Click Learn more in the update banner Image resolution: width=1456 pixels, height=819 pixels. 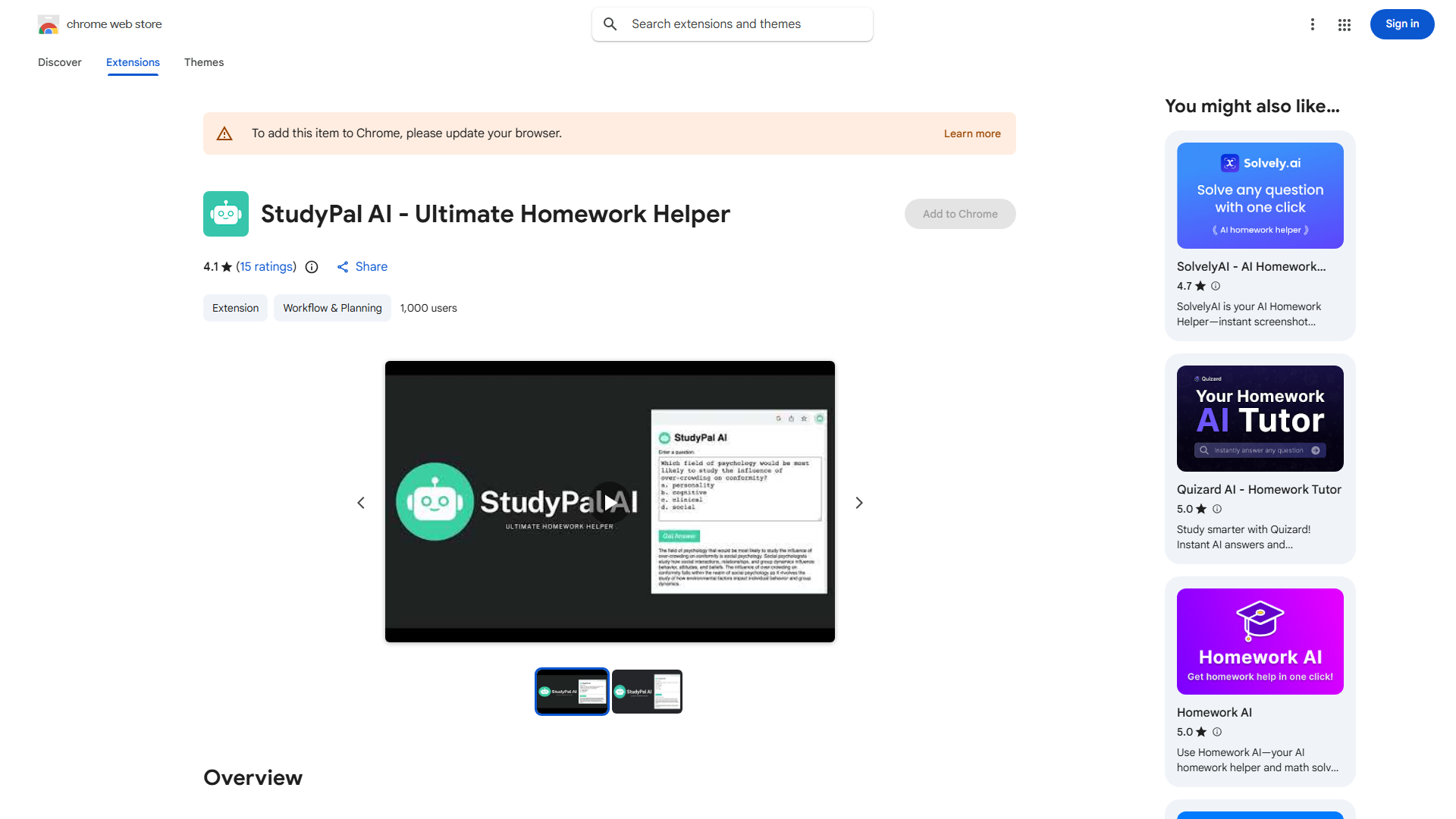coord(971,133)
